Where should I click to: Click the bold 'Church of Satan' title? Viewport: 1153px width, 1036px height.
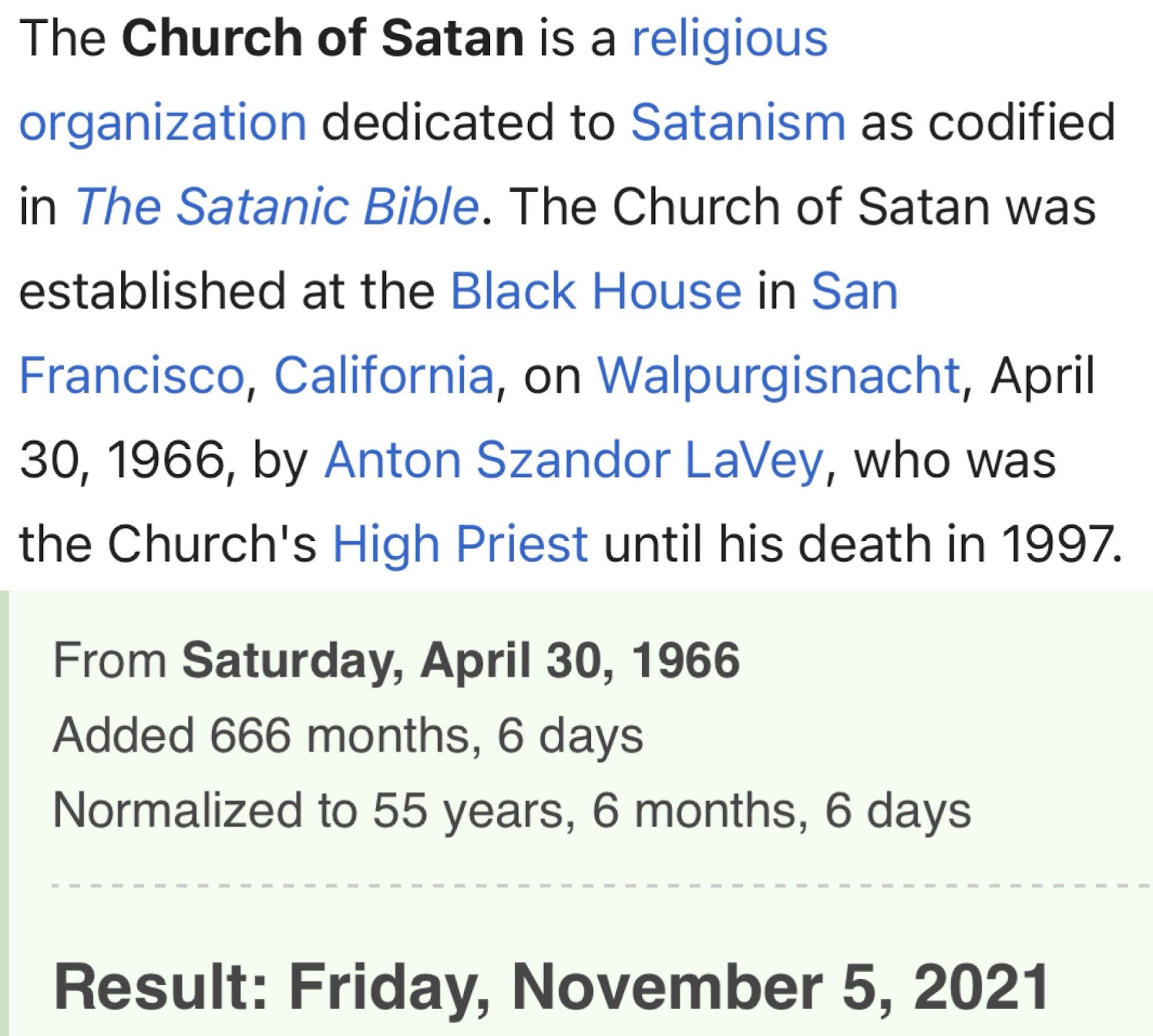point(322,39)
